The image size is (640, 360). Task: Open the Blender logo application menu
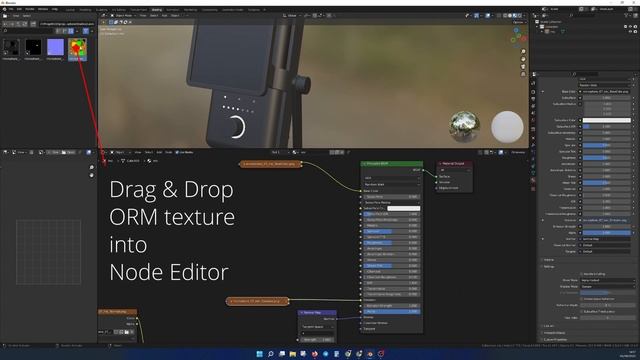point(4,9)
